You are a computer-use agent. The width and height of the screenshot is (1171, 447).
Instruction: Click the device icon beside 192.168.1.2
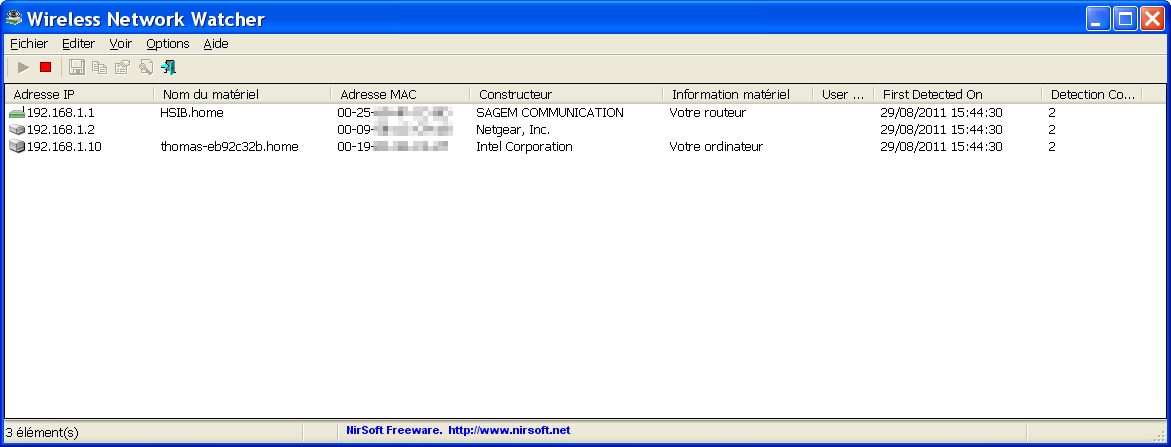coord(17,130)
